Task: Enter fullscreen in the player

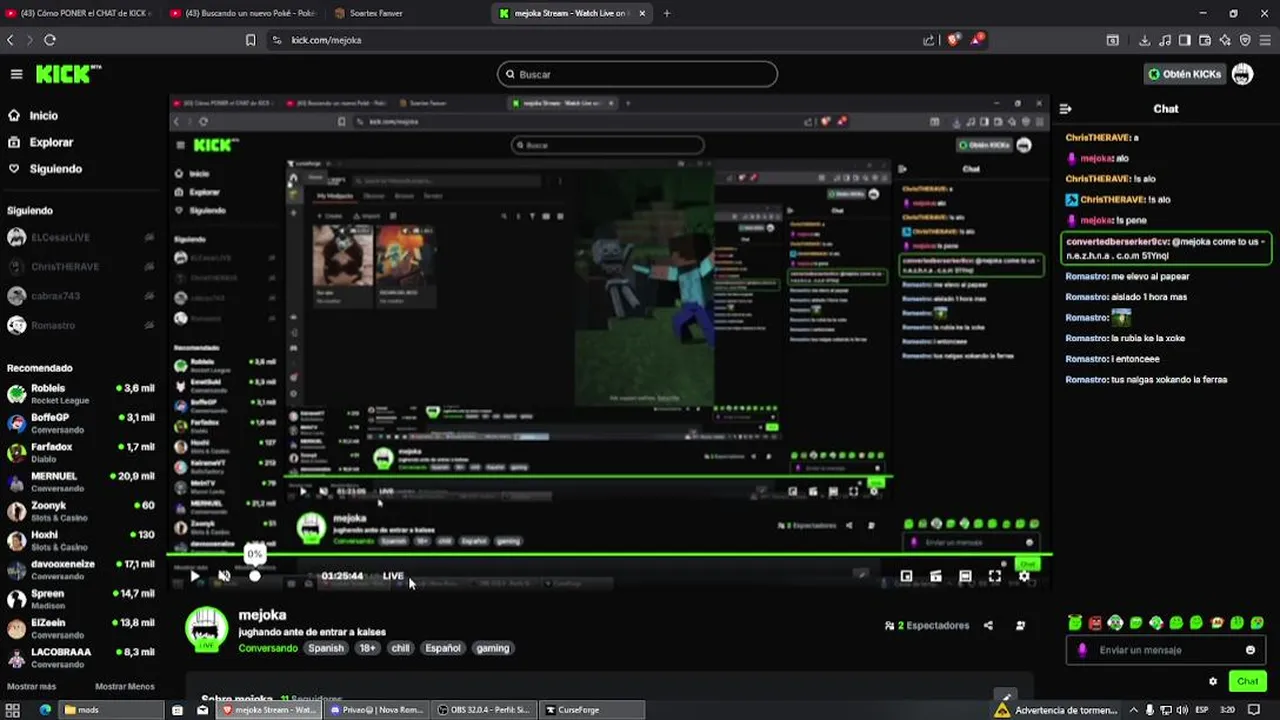Action: pyautogui.click(x=994, y=576)
